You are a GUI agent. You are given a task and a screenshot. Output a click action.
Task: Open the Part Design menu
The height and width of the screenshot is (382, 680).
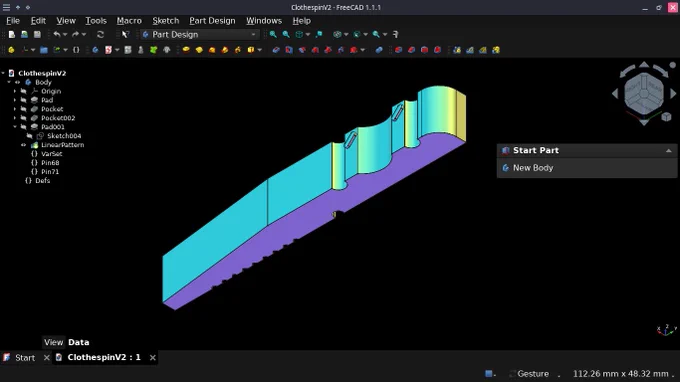[212, 20]
